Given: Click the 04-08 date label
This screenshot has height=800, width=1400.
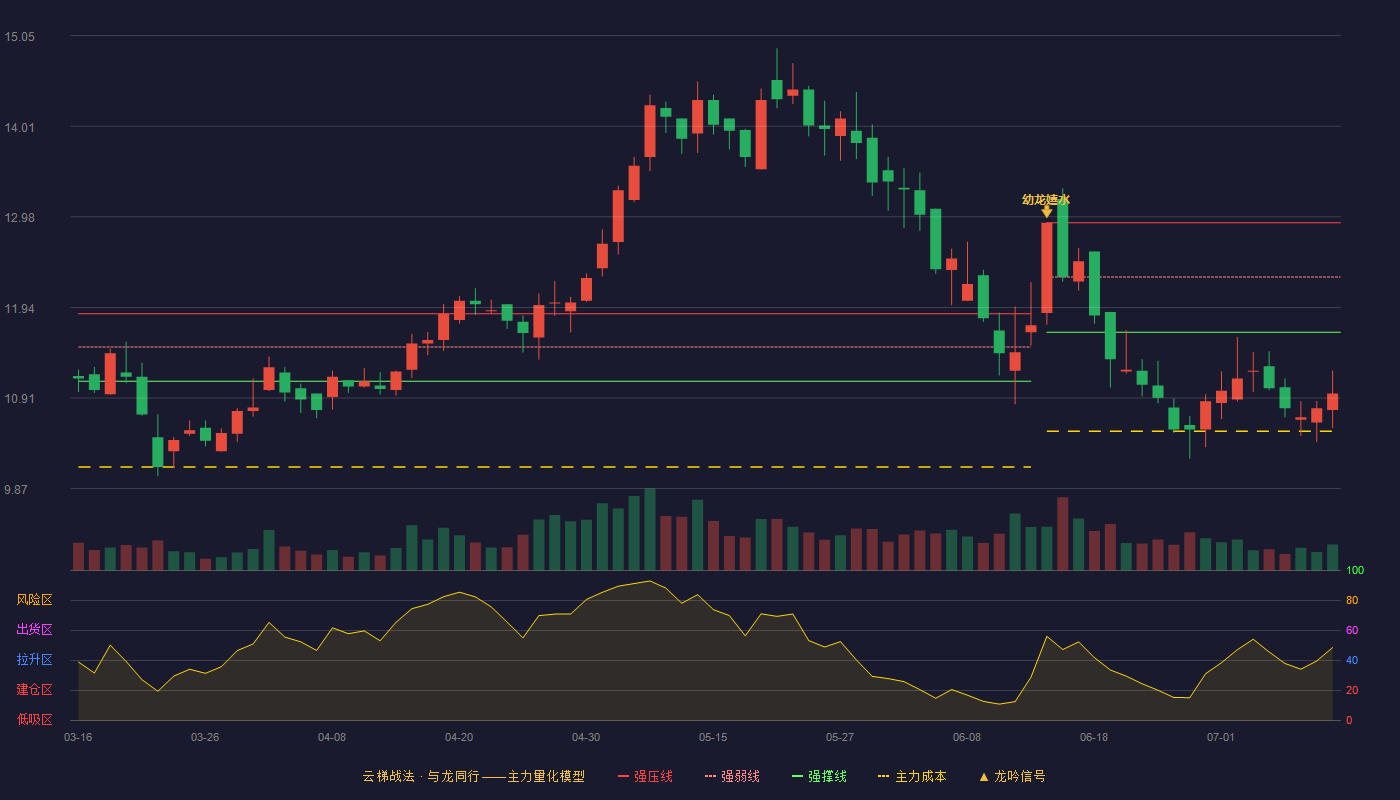Looking at the screenshot, I should point(332,737).
